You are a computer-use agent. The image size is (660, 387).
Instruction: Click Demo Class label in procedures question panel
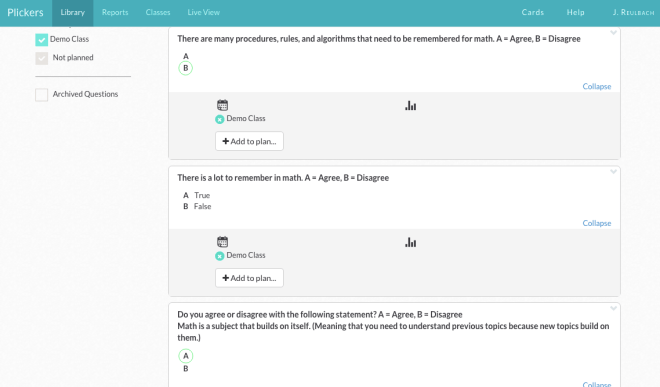(246, 119)
